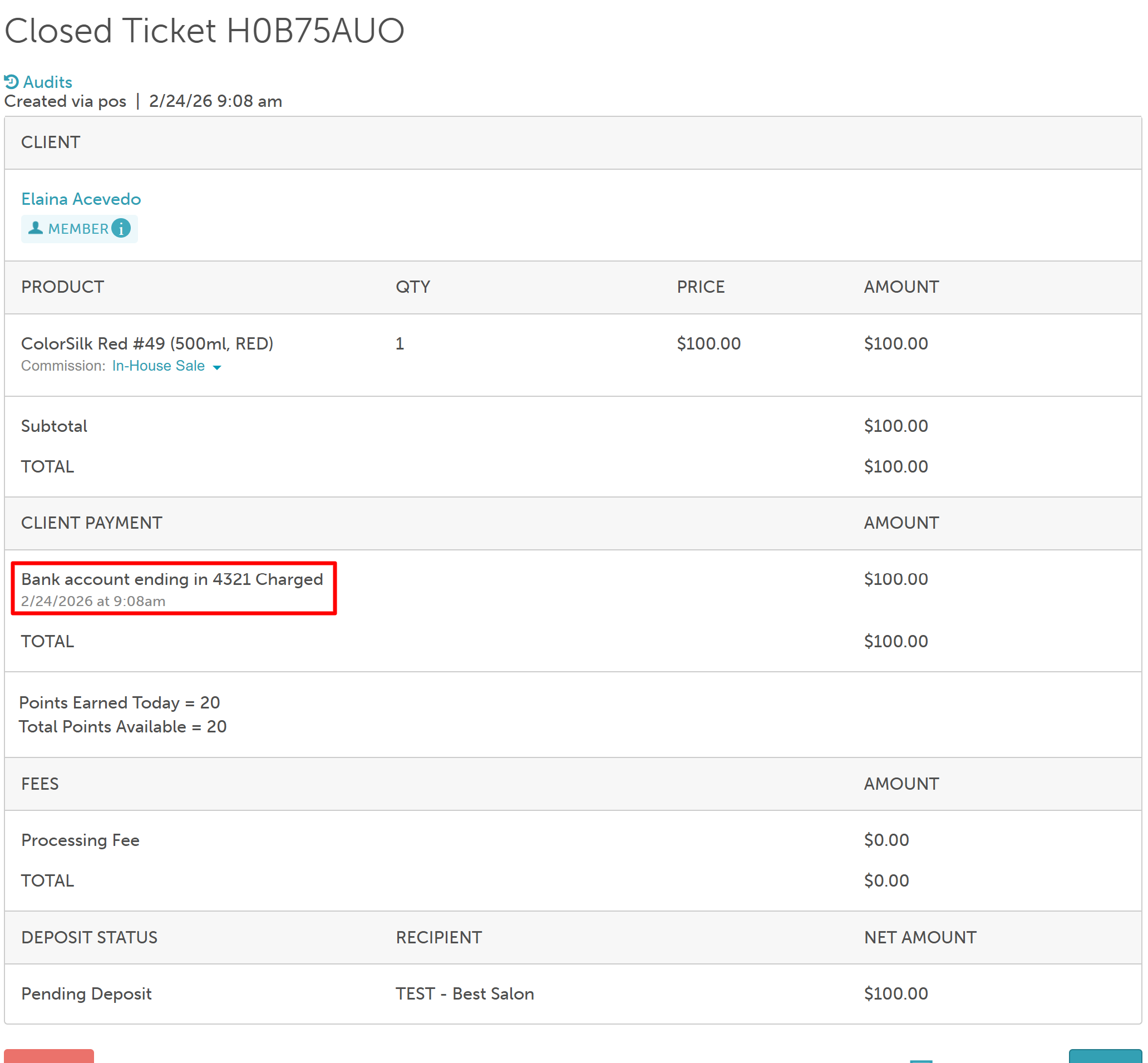Click the Processing Fee row label
1148x1063 pixels.
(x=81, y=840)
